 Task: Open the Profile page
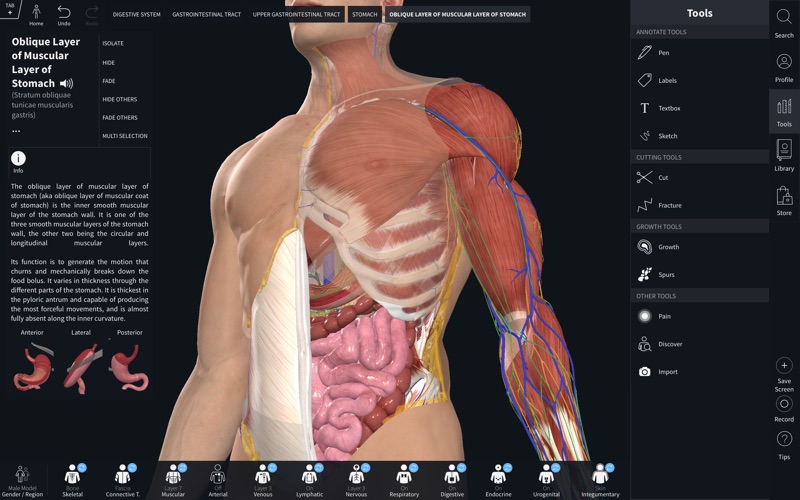784,67
